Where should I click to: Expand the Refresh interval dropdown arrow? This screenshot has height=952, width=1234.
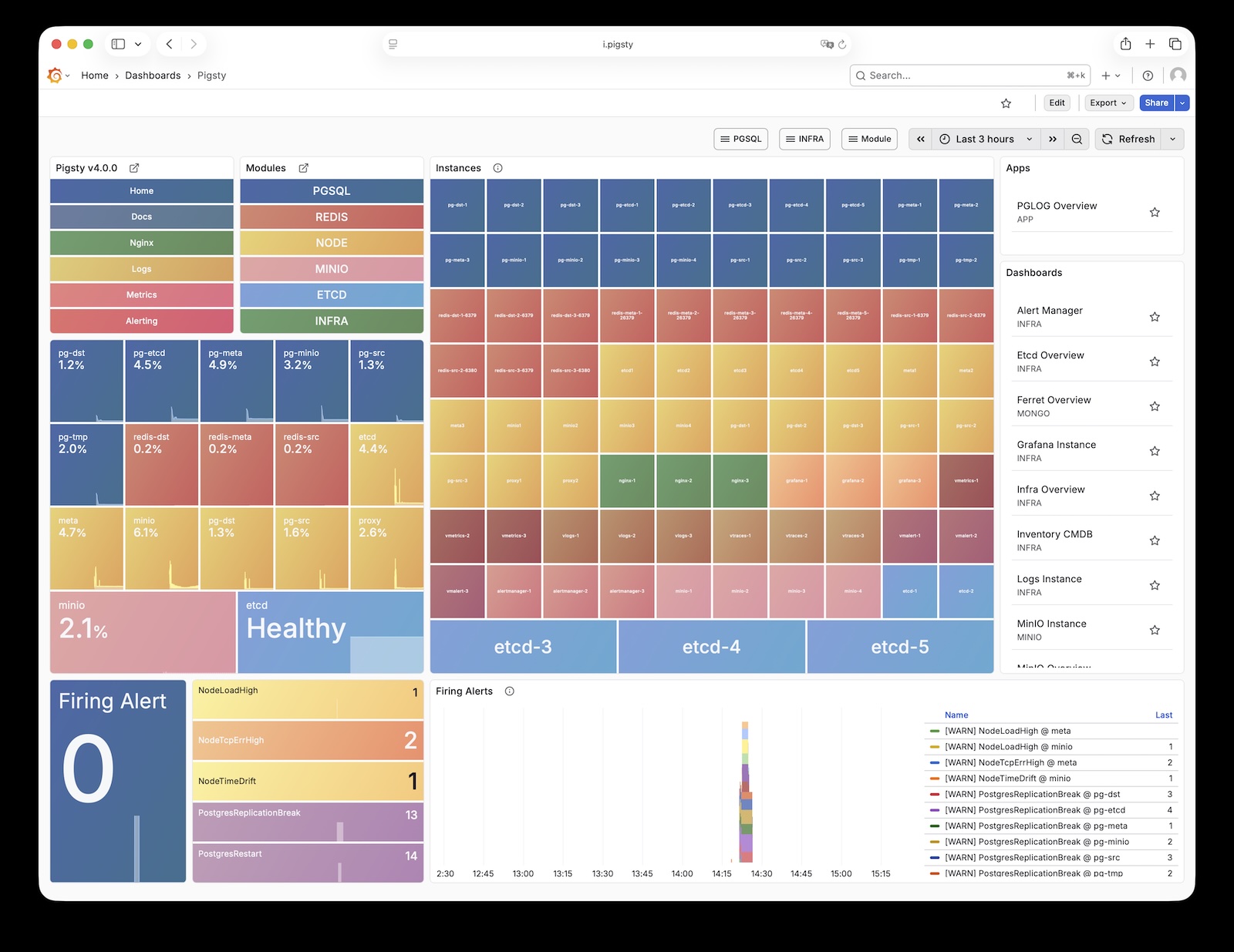(1172, 140)
